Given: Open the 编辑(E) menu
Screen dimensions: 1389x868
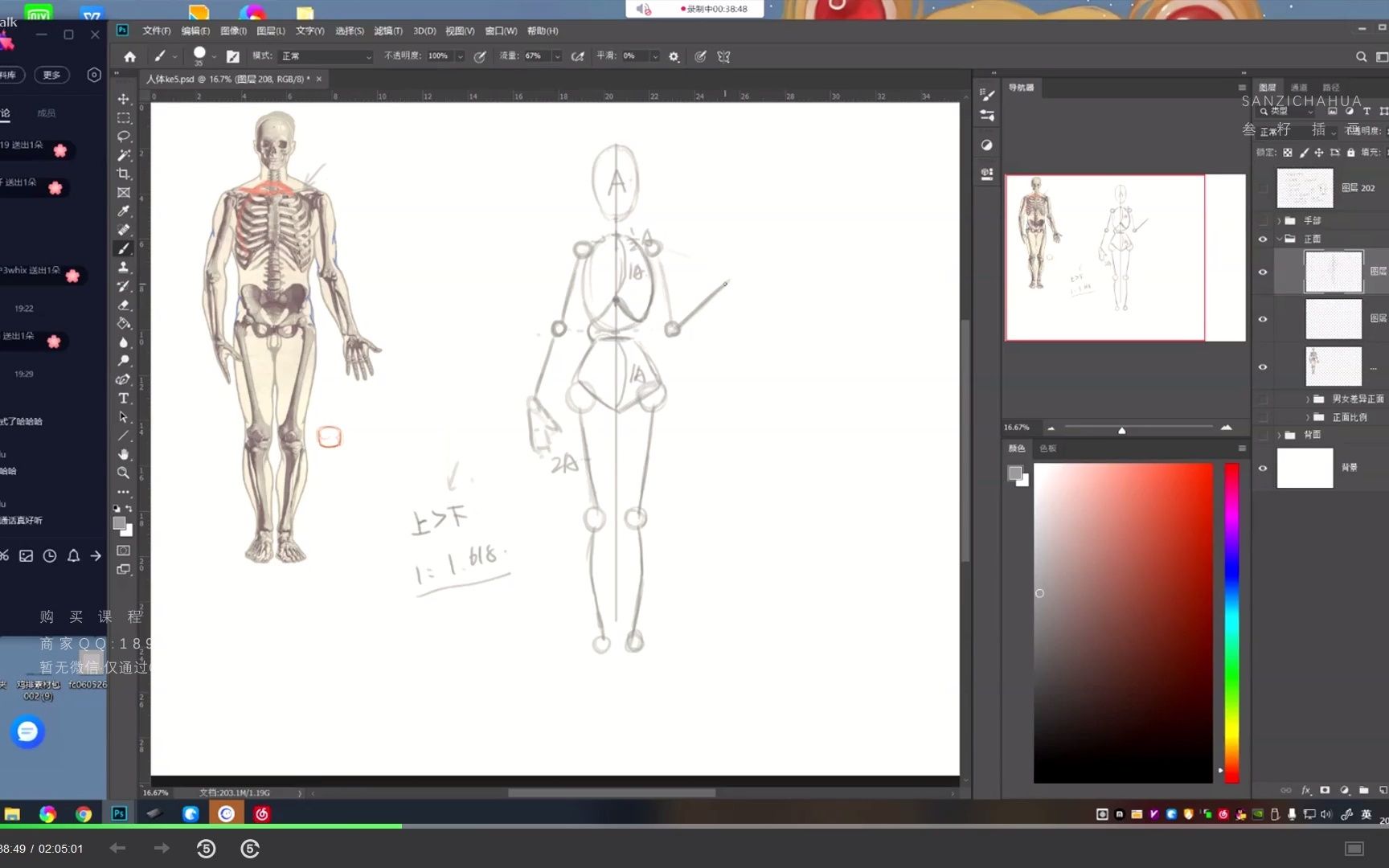Looking at the screenshot, I should (195, 31).
